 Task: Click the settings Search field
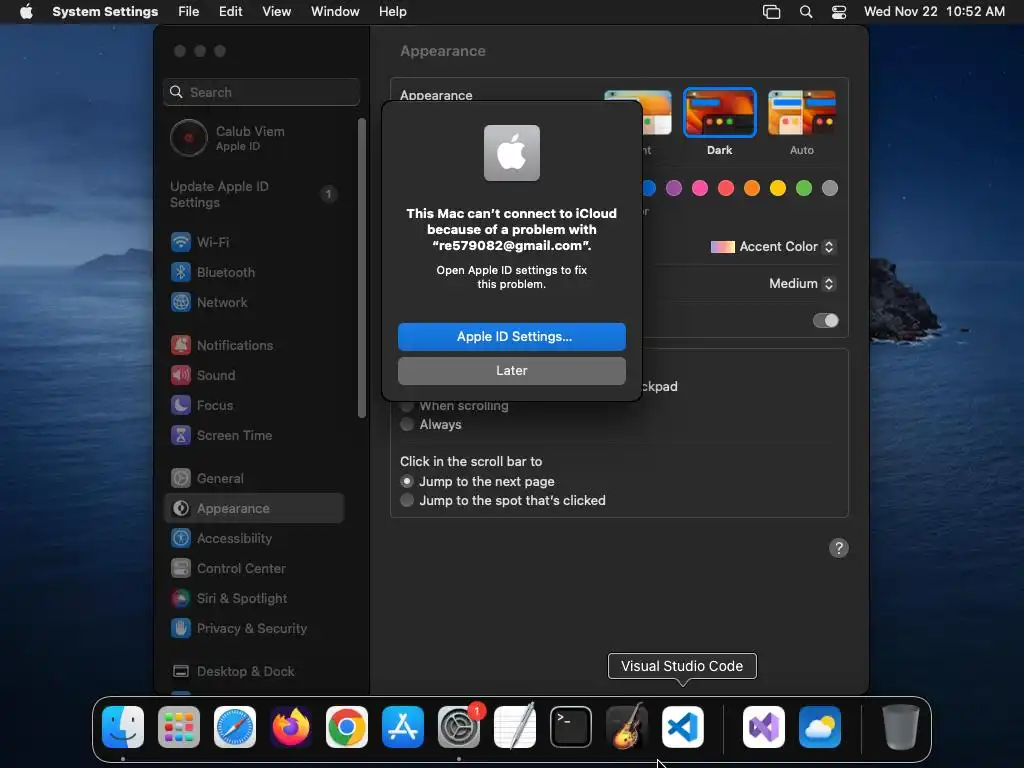click(261, 92)
